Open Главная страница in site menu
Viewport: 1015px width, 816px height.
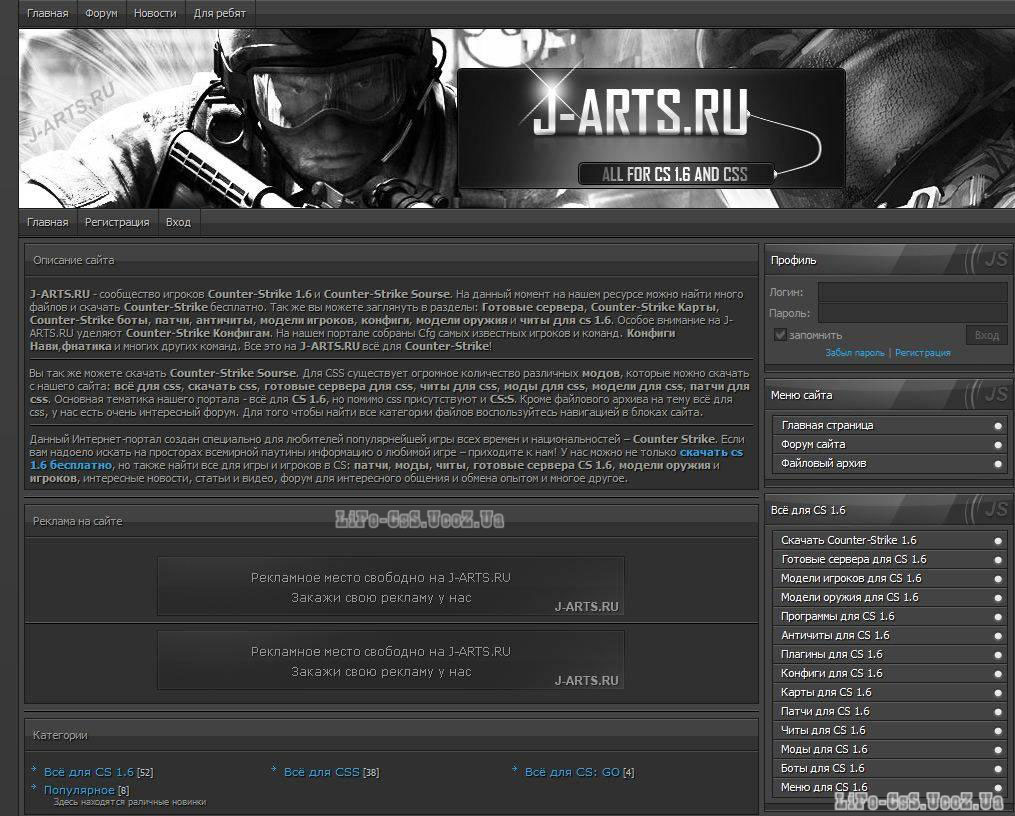click(x=890, y=425)
